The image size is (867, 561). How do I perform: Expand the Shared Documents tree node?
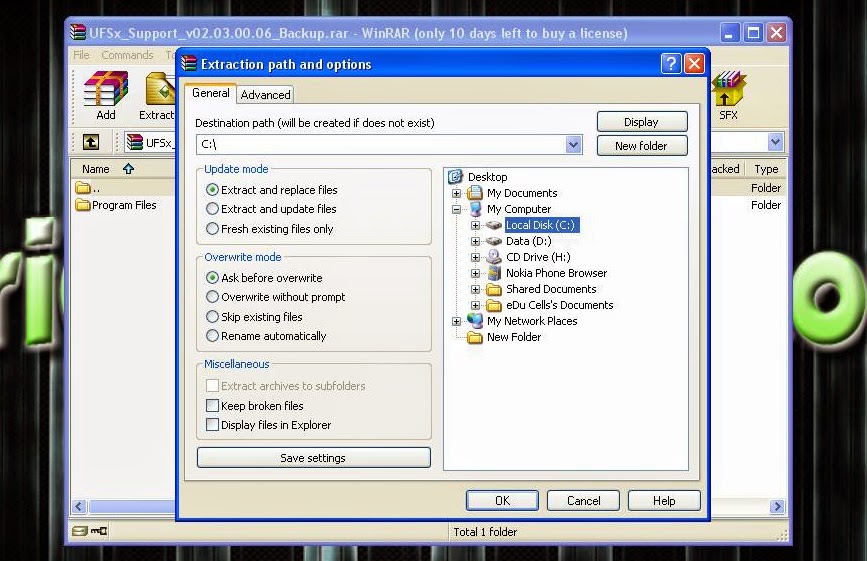(x=476, y=290)
